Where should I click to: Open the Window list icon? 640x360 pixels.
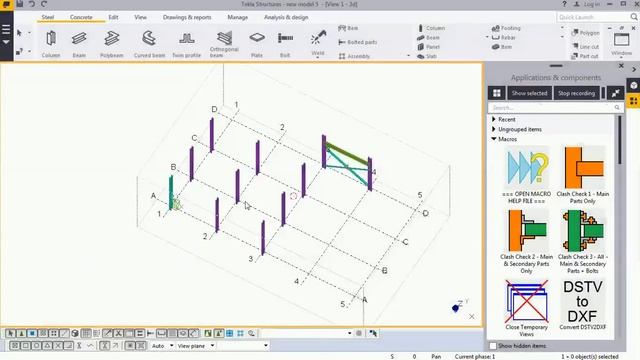[x=622, y=40]
